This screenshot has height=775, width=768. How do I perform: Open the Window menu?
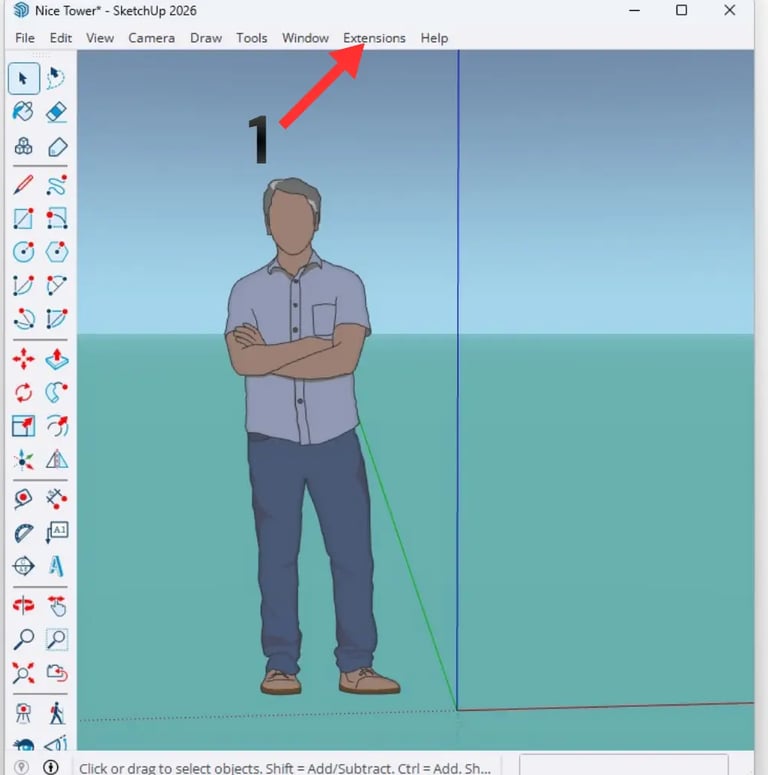tap(305, 38)
